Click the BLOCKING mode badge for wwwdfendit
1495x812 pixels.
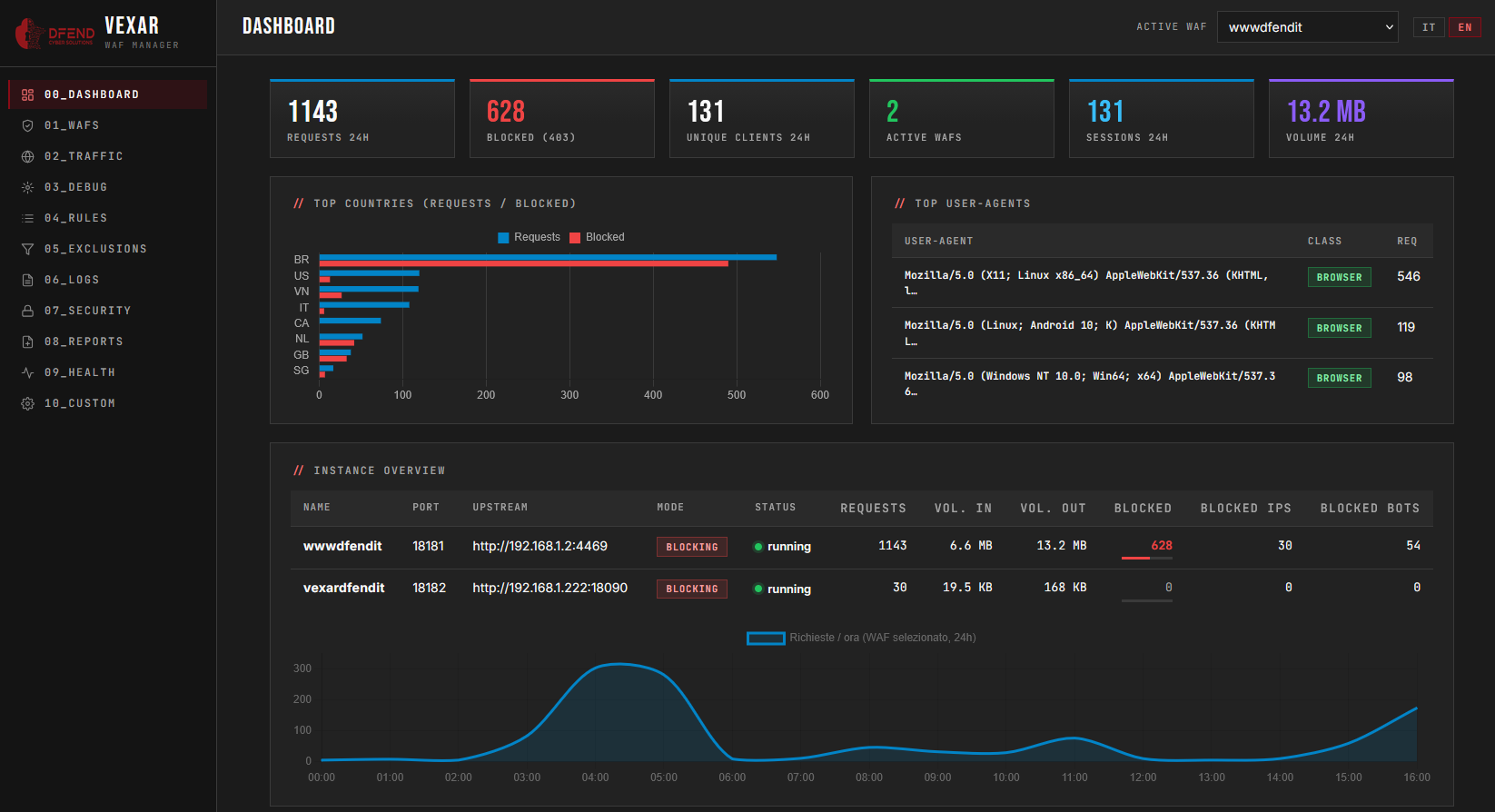(692, 547)
